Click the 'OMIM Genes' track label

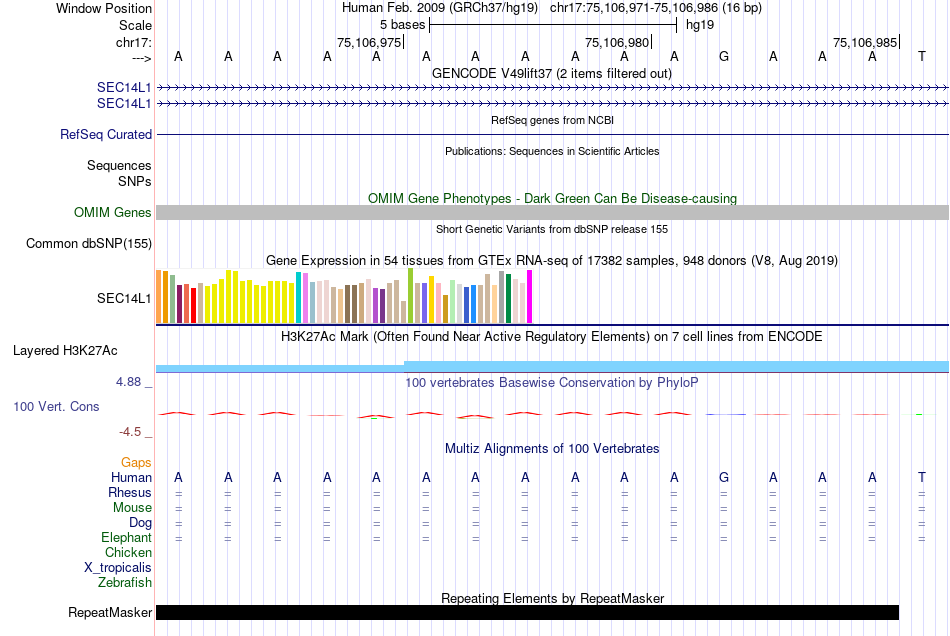[112, 213]
